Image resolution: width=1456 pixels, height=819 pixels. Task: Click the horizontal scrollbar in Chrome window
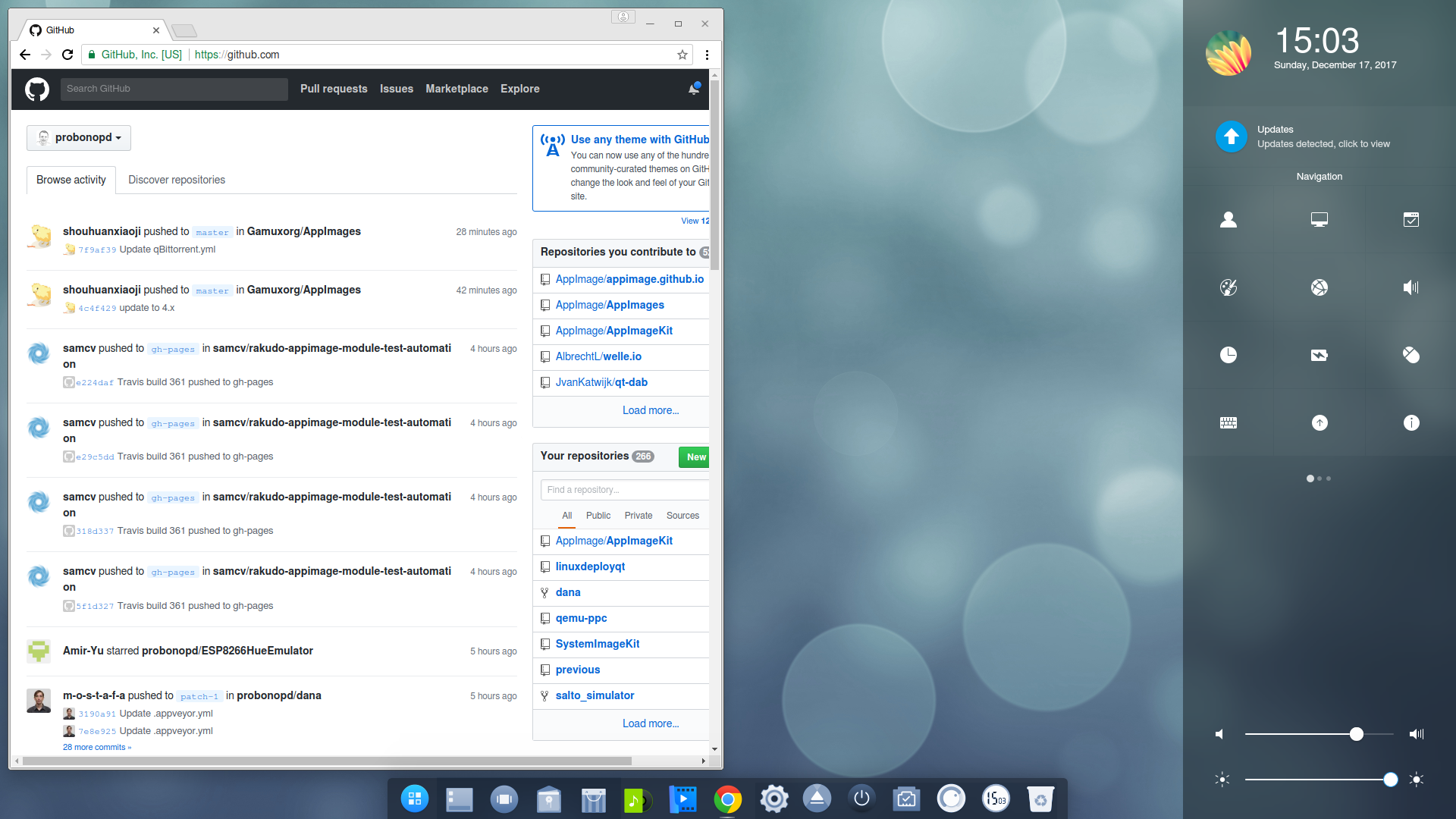[327, 761]
